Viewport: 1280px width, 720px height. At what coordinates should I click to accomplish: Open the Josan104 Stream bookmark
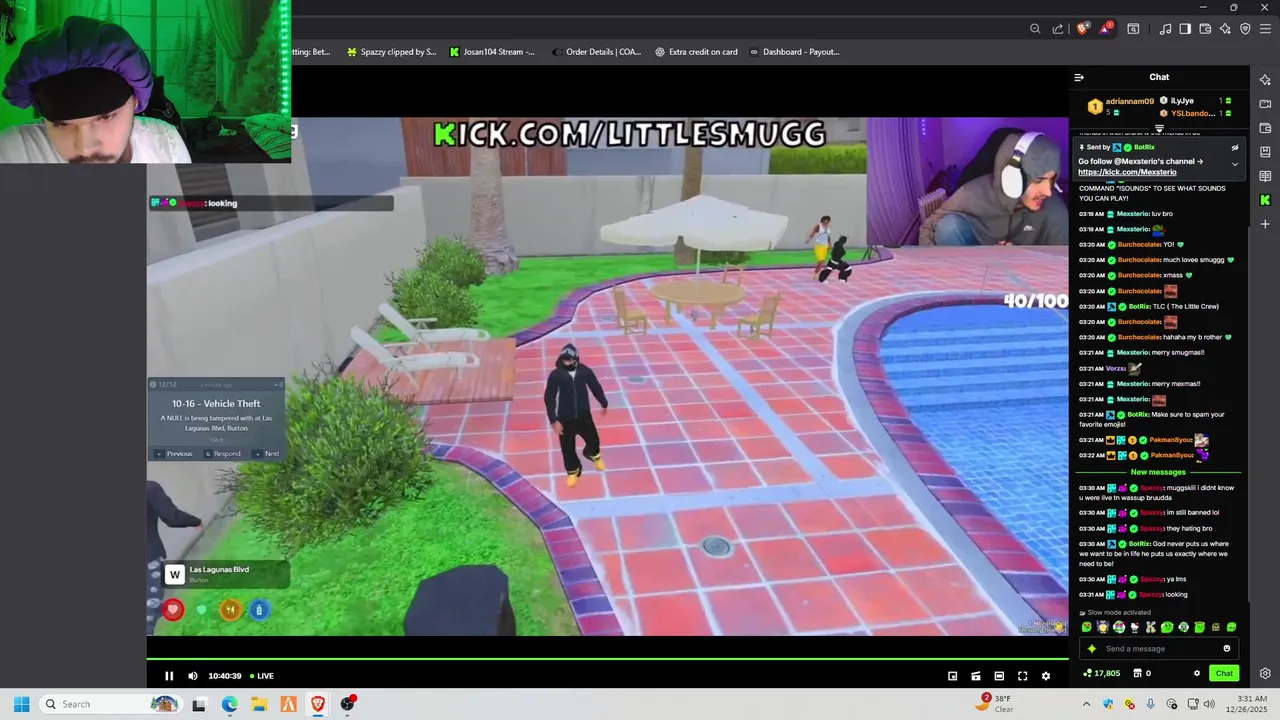point(492,52)
